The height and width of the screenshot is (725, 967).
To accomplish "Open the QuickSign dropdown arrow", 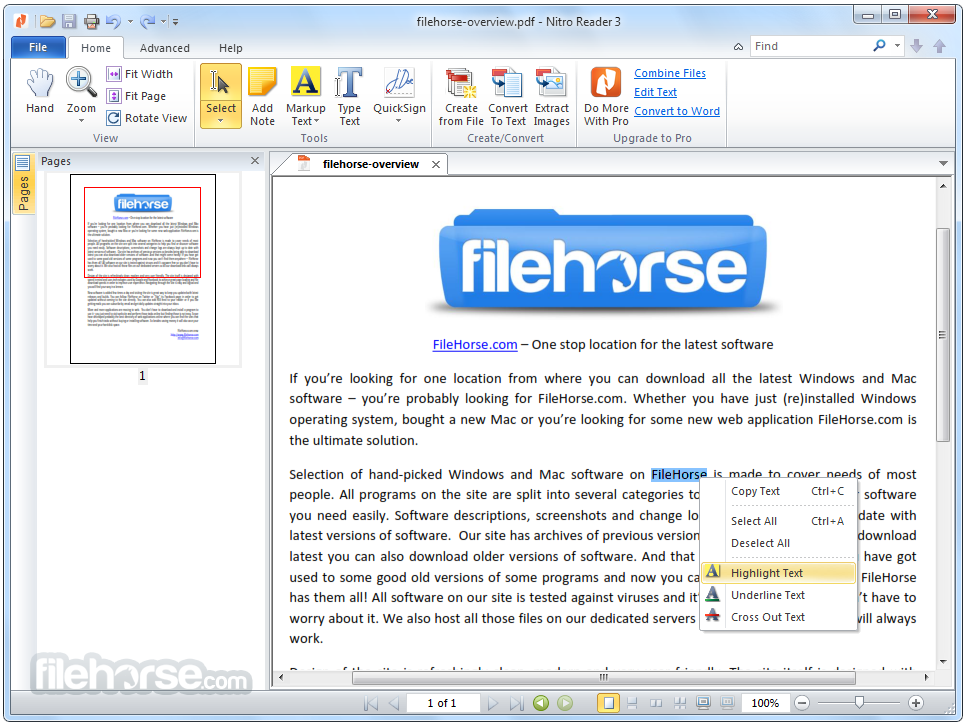I will coord(398,121).
